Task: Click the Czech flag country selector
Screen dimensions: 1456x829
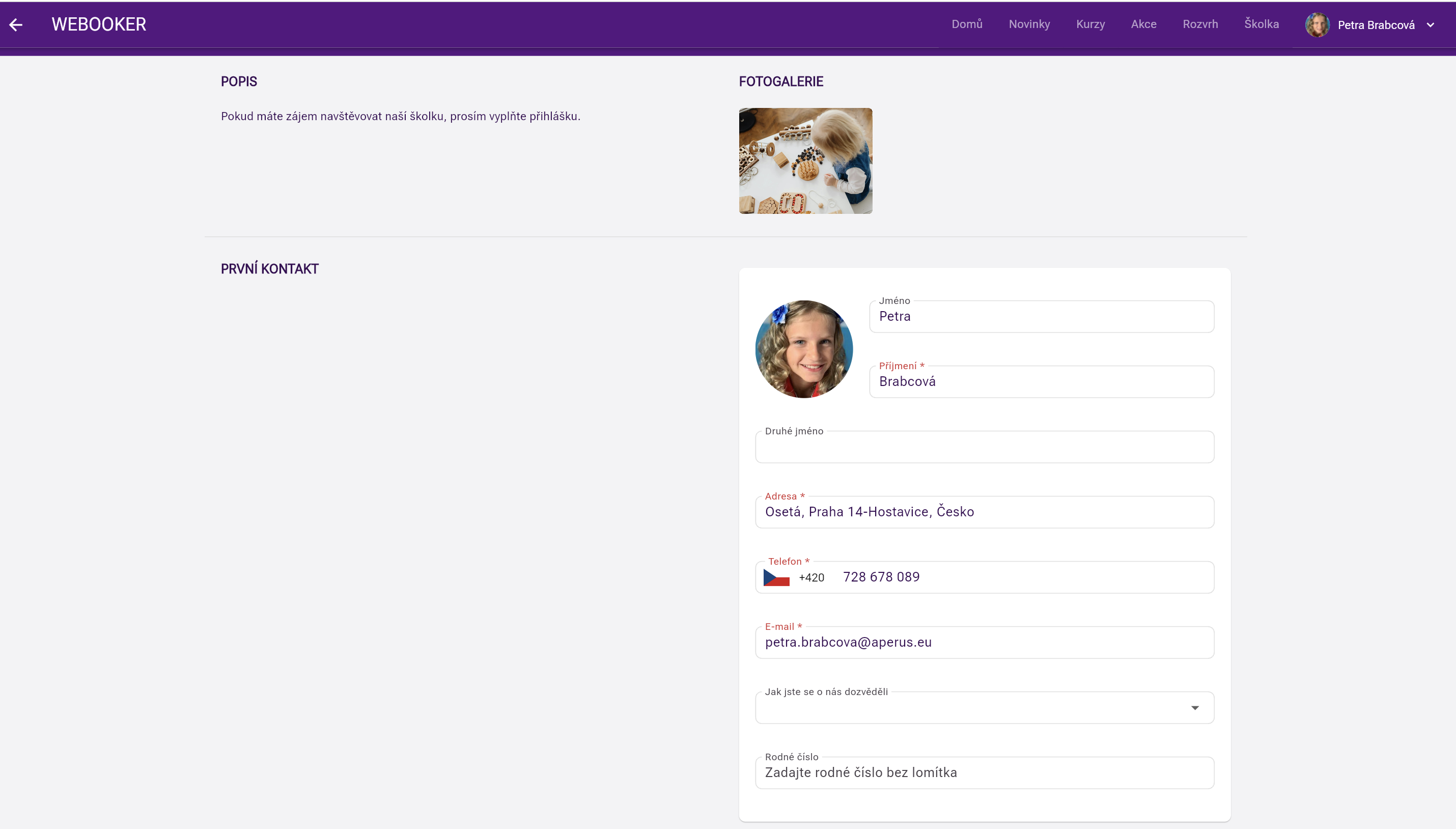Action: click(776, 577)
